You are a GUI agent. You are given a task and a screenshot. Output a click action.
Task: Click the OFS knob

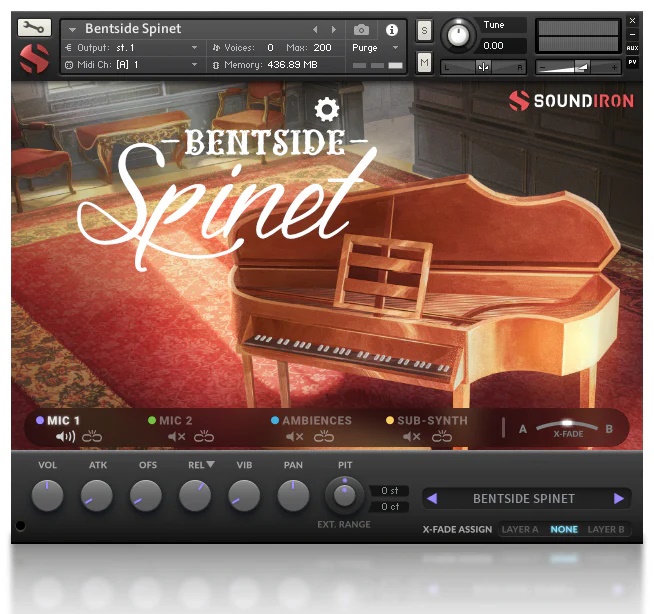(x=146, y=496)
